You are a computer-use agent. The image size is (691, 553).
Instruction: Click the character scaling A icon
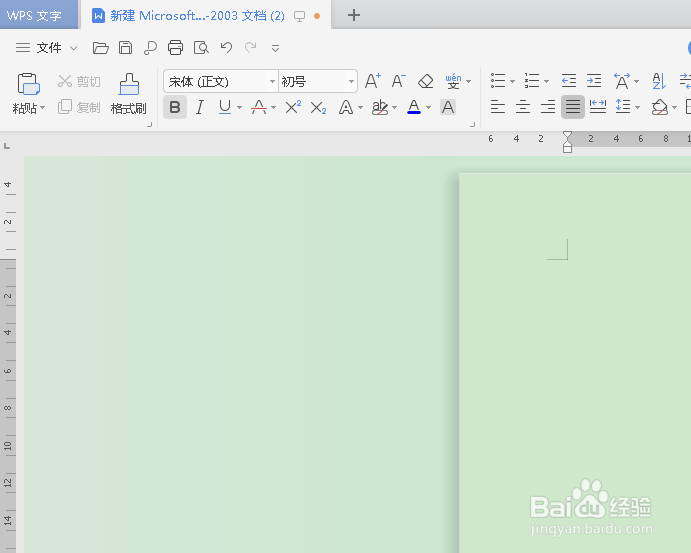621,81
